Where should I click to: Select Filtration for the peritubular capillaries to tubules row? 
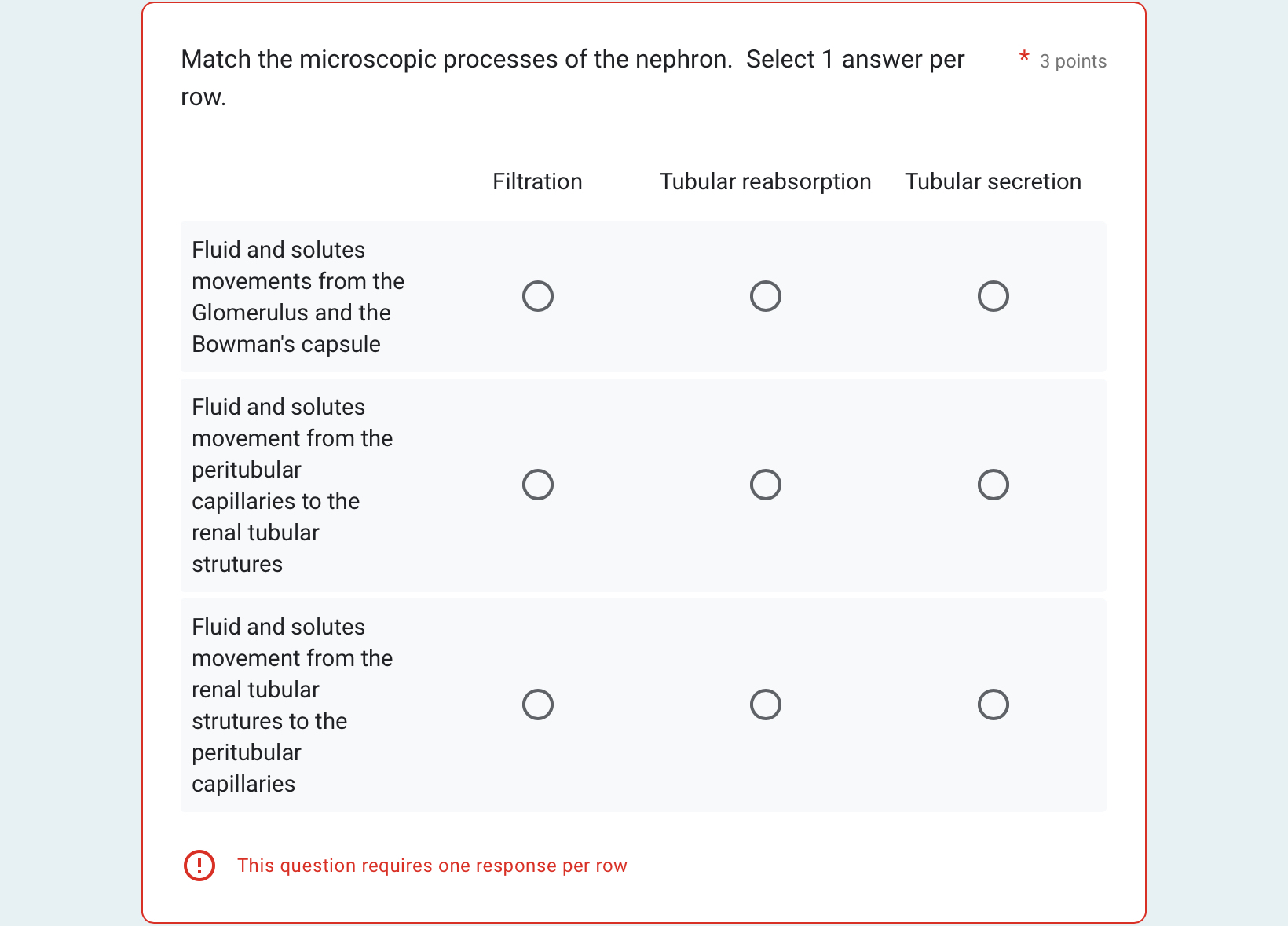[x=537, y=485]
